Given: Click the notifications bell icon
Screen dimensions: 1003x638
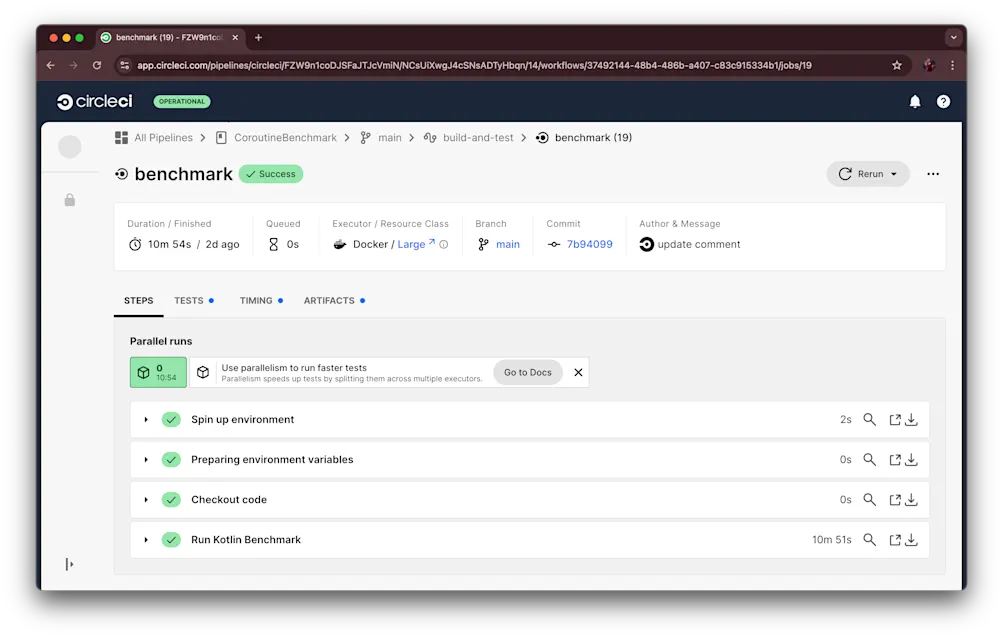Looking at the screenshot, I should point(913,101).
